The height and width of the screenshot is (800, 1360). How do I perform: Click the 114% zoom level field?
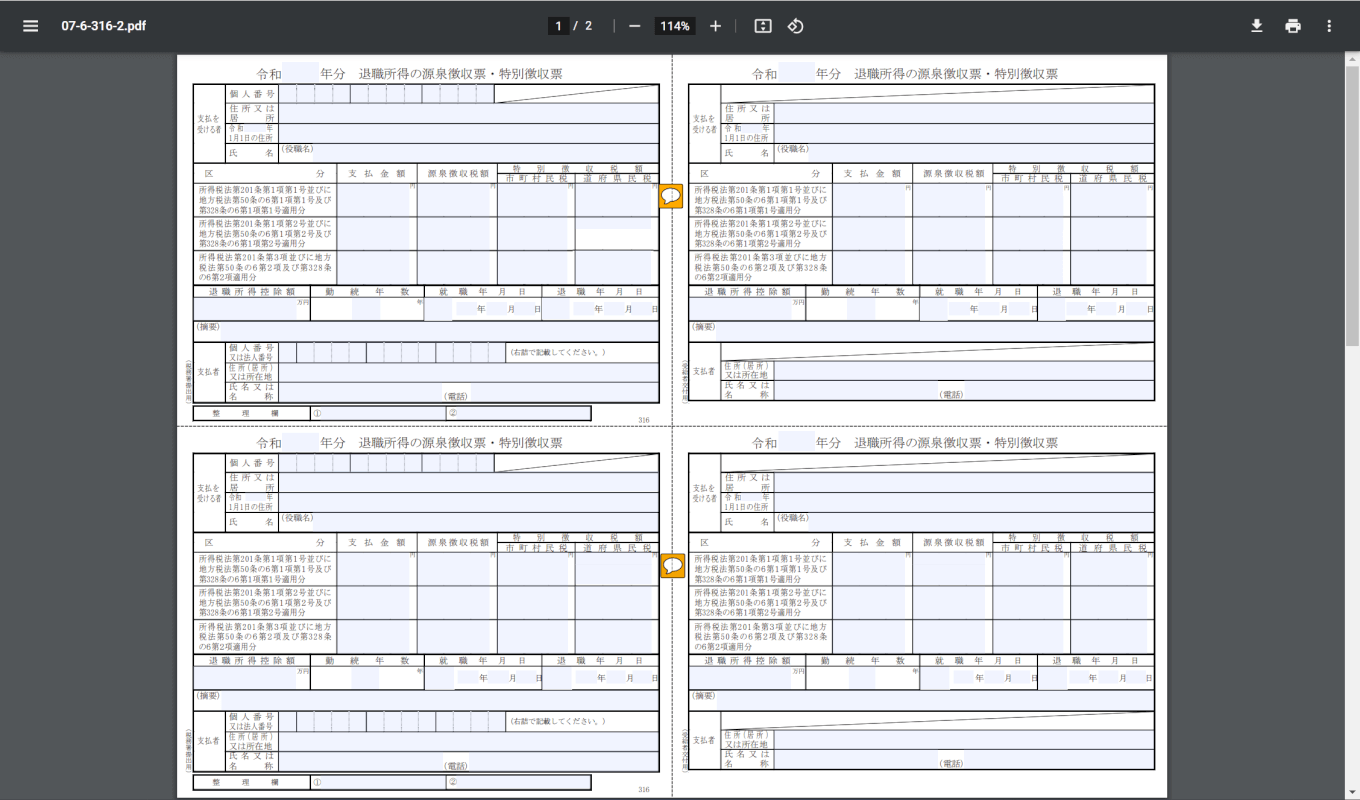click(x=675, y=26)
